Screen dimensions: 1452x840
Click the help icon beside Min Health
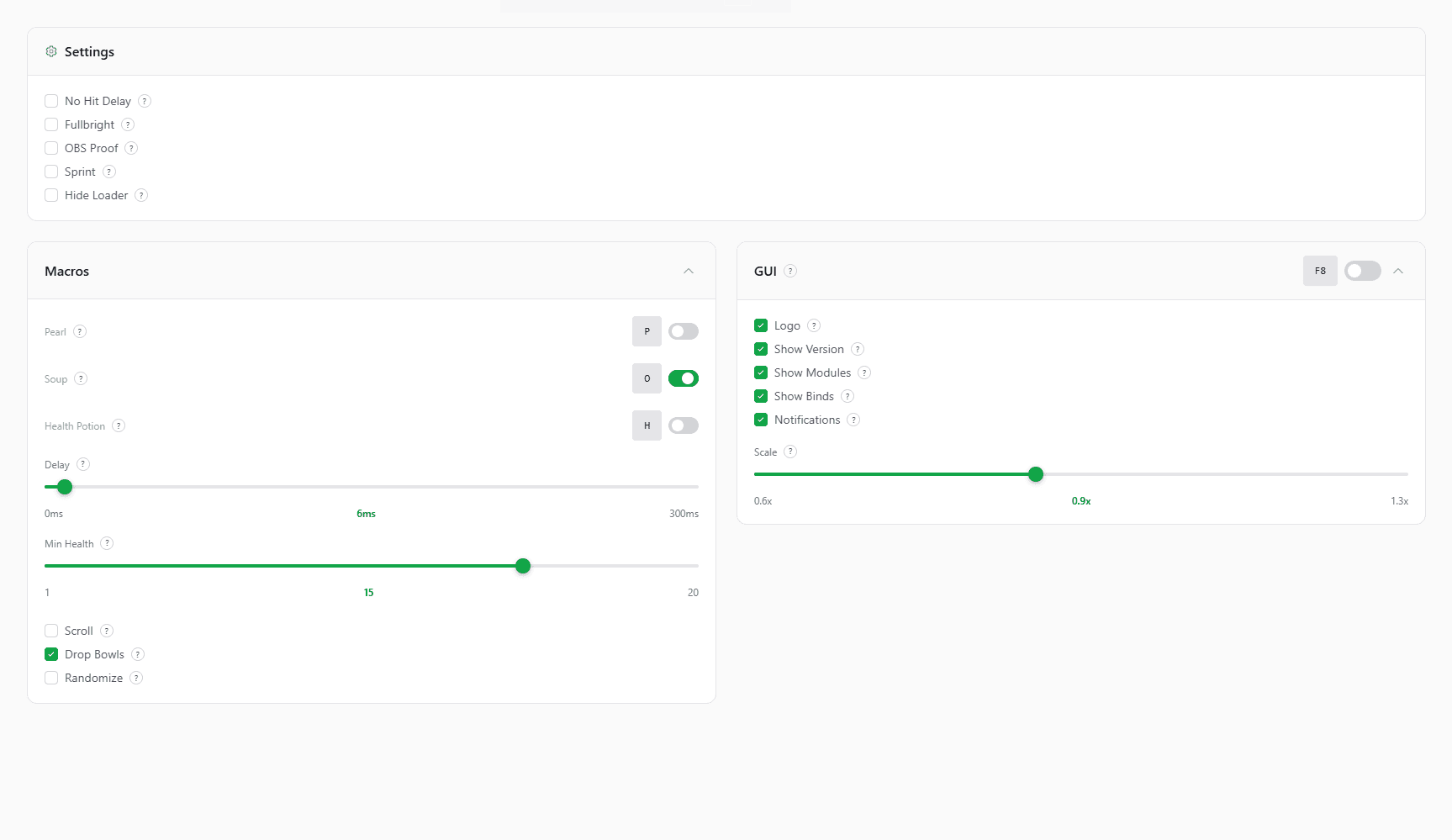107,543
